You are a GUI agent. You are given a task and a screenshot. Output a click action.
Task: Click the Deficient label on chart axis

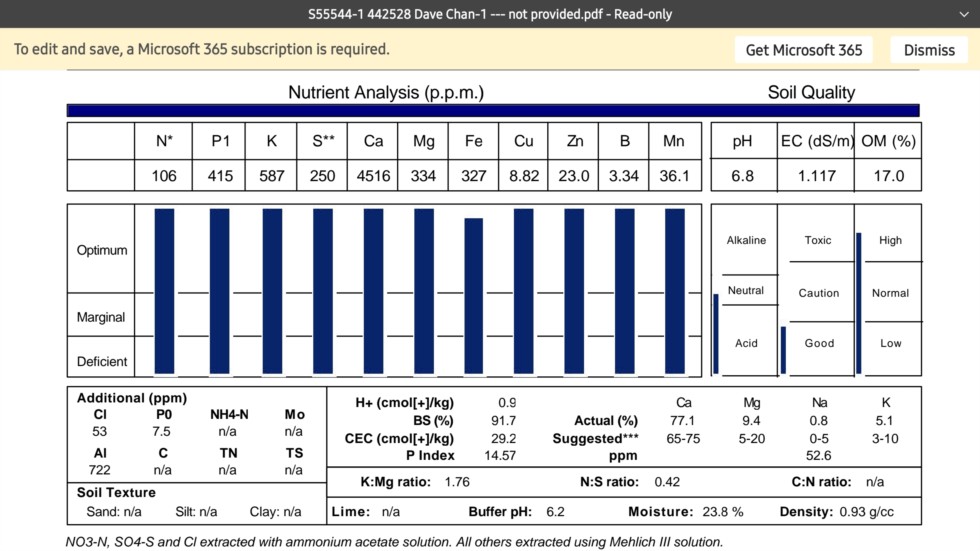tap(102, 362)
